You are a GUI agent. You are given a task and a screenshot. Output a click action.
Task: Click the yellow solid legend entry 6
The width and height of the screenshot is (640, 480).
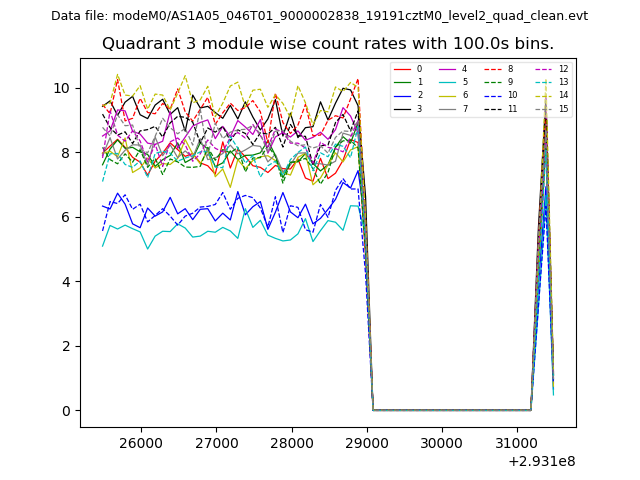click(x=446, y=95)
